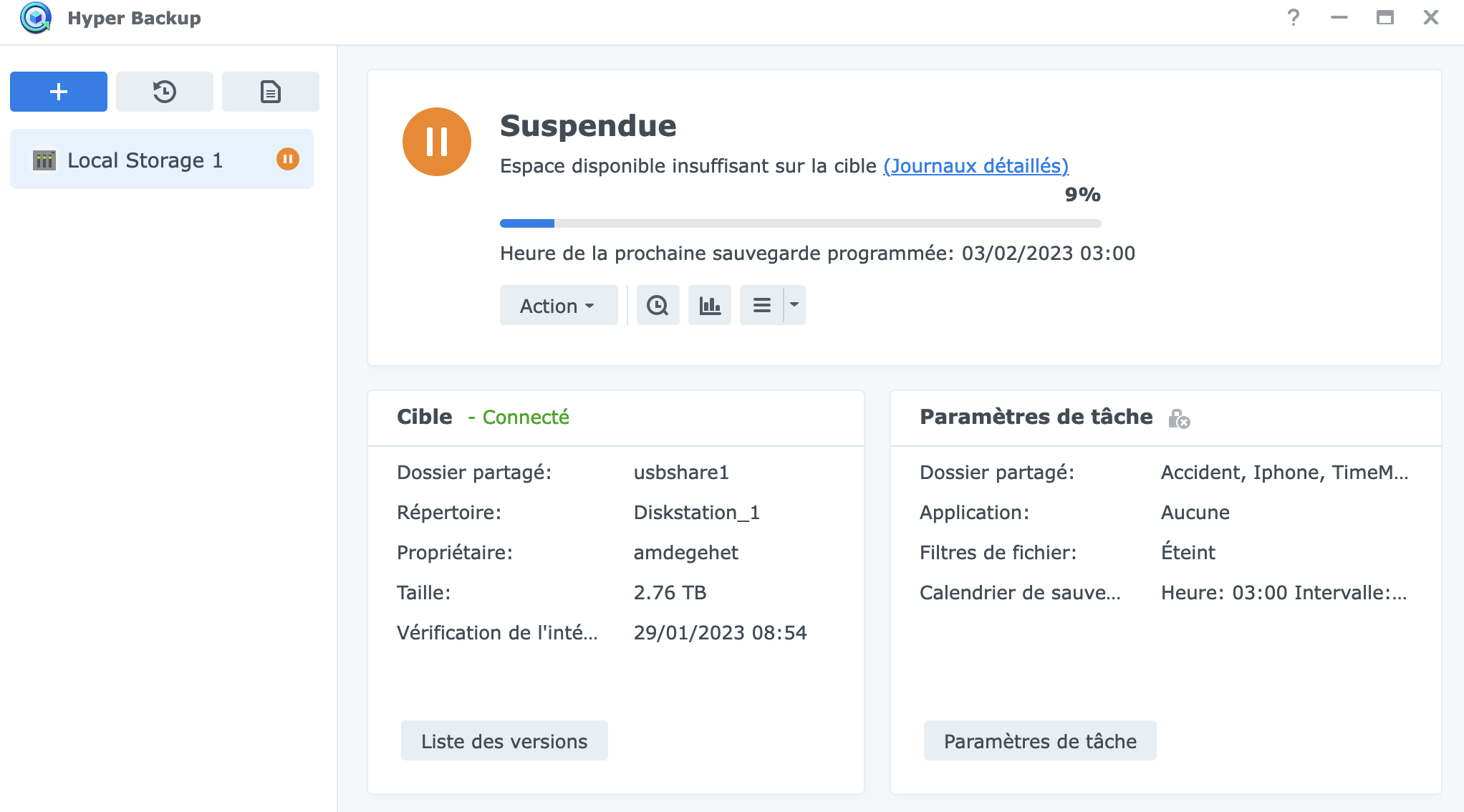Click the backup explorer magnifier clock icon
Image resolution: width=1464 pixels, height=812 pixels.
658,306
